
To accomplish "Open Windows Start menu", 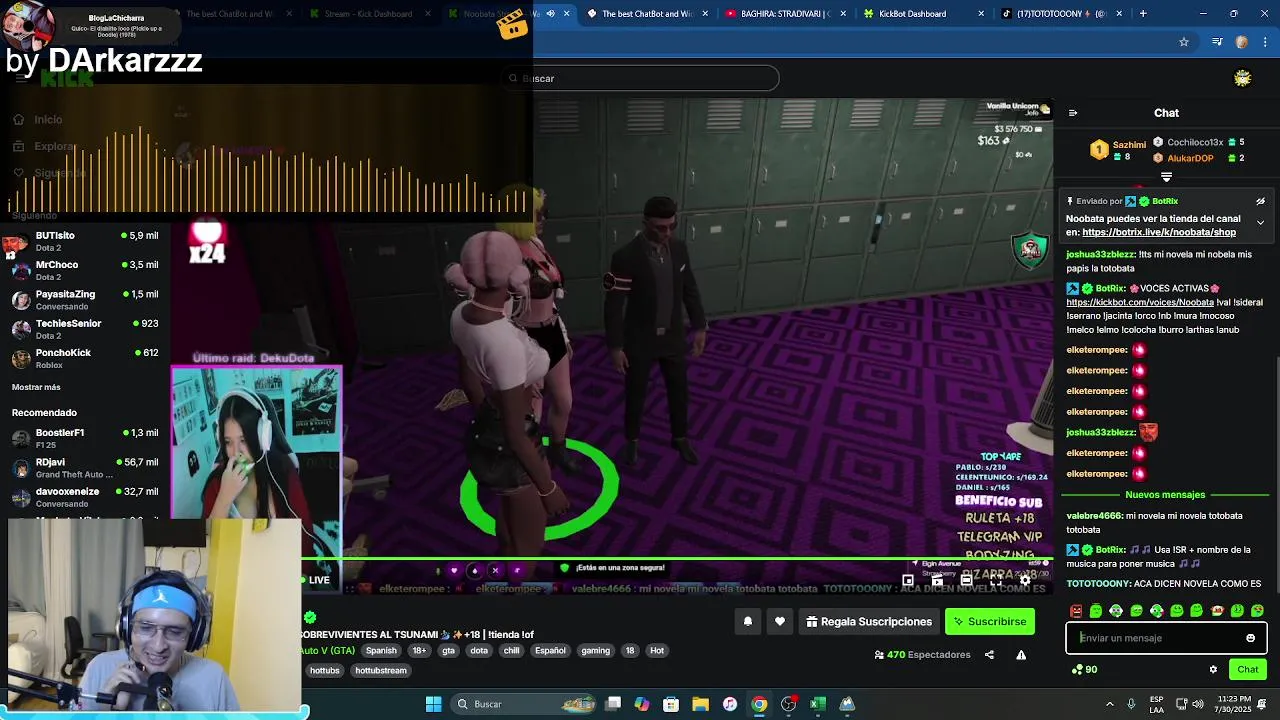I will [x=433, y=704].
